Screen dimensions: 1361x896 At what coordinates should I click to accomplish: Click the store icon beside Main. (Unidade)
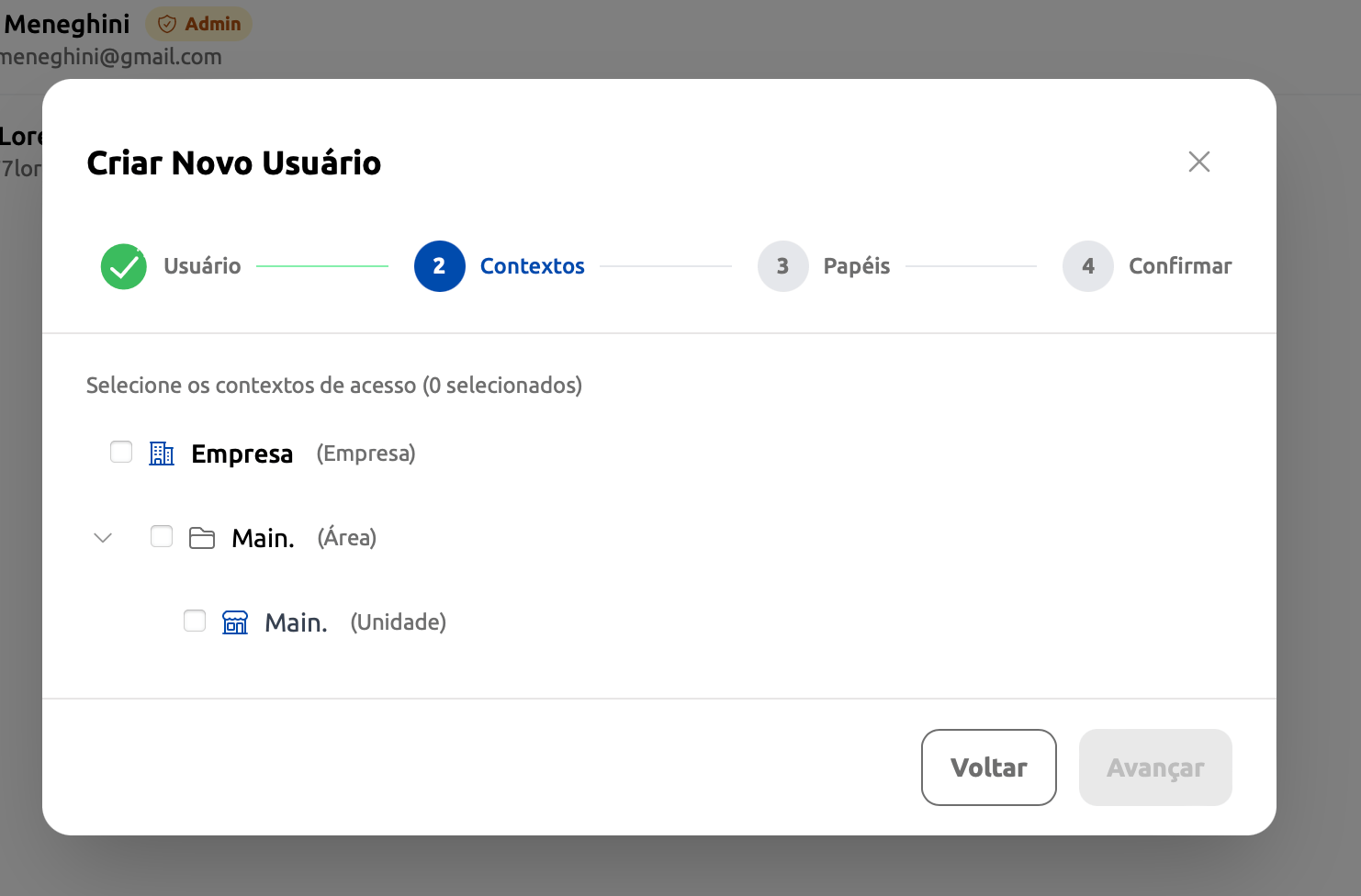point(235,622)
